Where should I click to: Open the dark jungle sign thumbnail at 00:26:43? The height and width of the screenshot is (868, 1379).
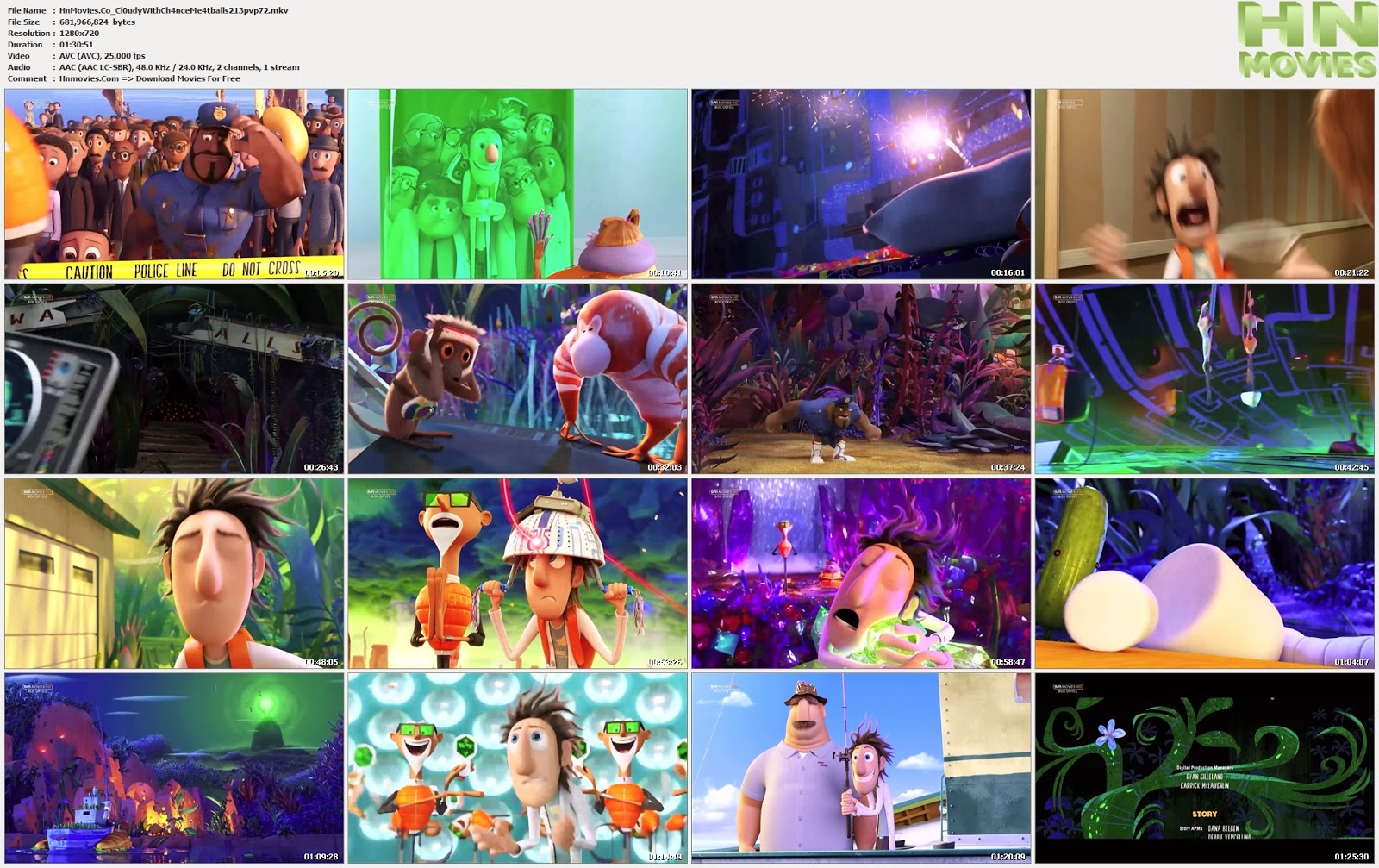174,379
